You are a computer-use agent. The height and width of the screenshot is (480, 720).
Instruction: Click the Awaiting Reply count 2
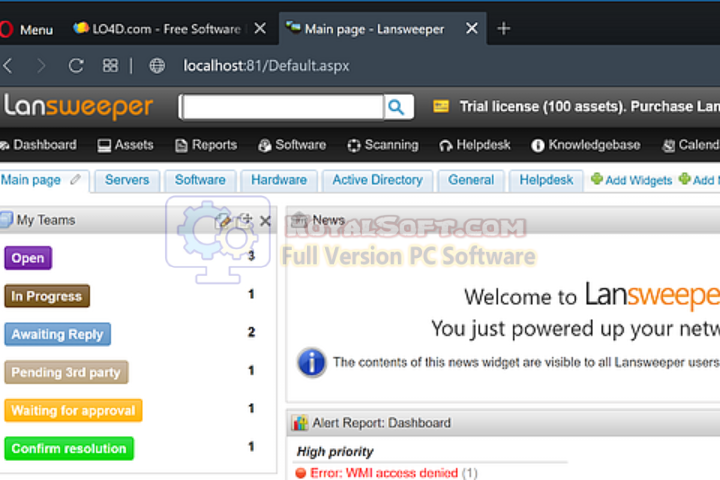coord(251,333)
